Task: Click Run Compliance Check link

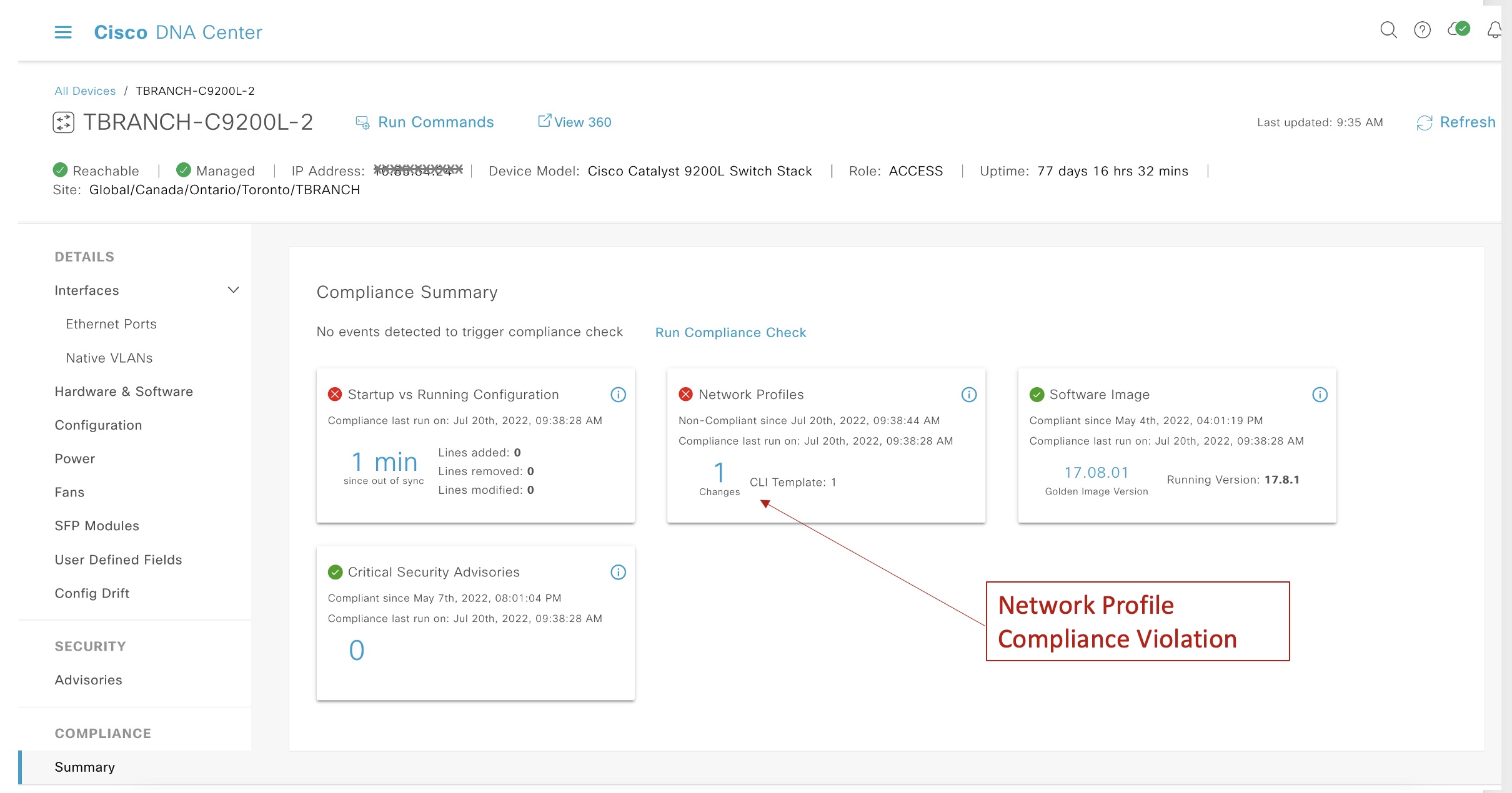Action: tap(730, 333)
